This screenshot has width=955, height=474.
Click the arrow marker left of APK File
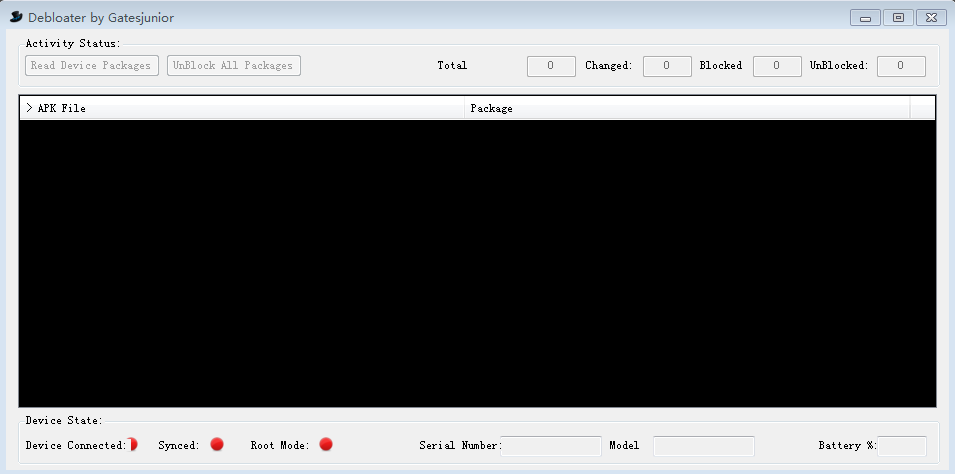29,108
